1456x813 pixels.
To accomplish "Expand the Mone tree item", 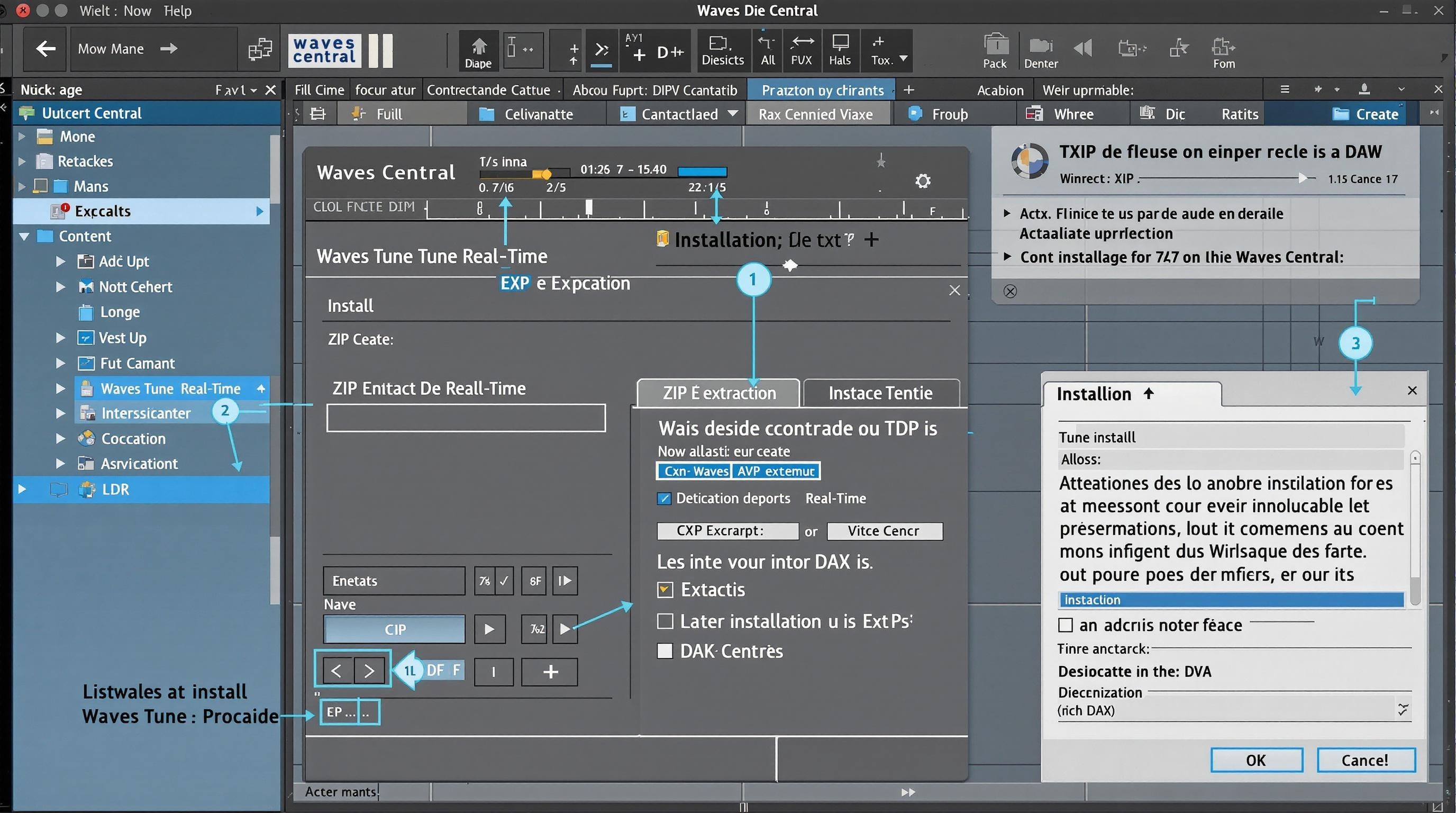I will (22, 136).
